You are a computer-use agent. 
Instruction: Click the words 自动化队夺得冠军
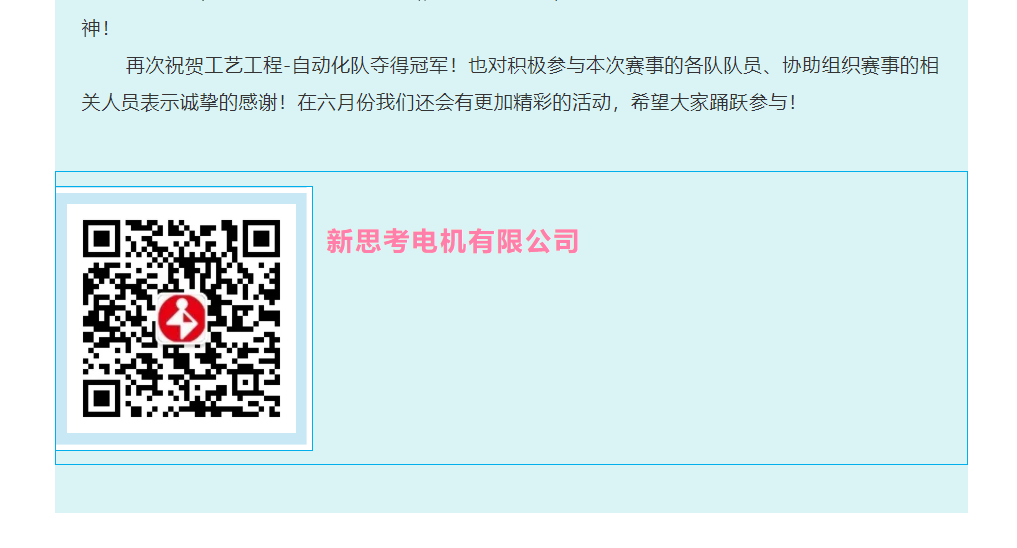(370, 66)
